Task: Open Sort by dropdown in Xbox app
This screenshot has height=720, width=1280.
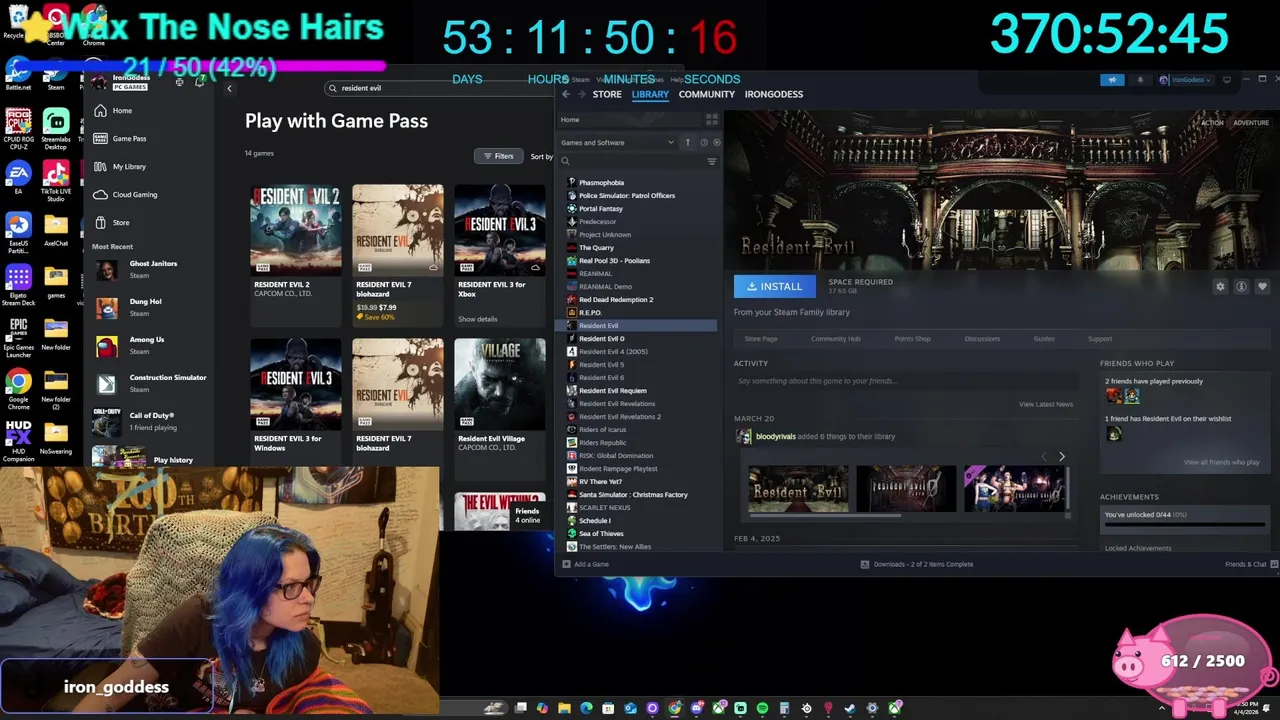Action: point(541,156)
